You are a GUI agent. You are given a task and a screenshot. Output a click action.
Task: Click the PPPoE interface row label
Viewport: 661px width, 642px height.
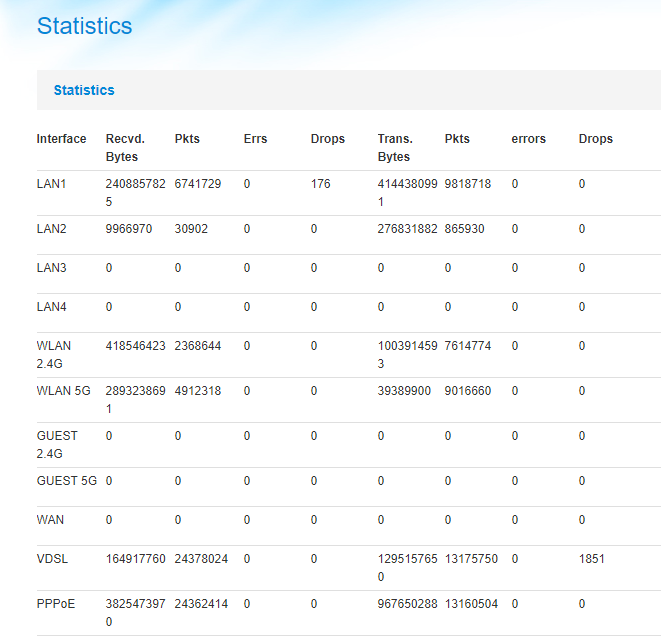[x=56, y=604]
